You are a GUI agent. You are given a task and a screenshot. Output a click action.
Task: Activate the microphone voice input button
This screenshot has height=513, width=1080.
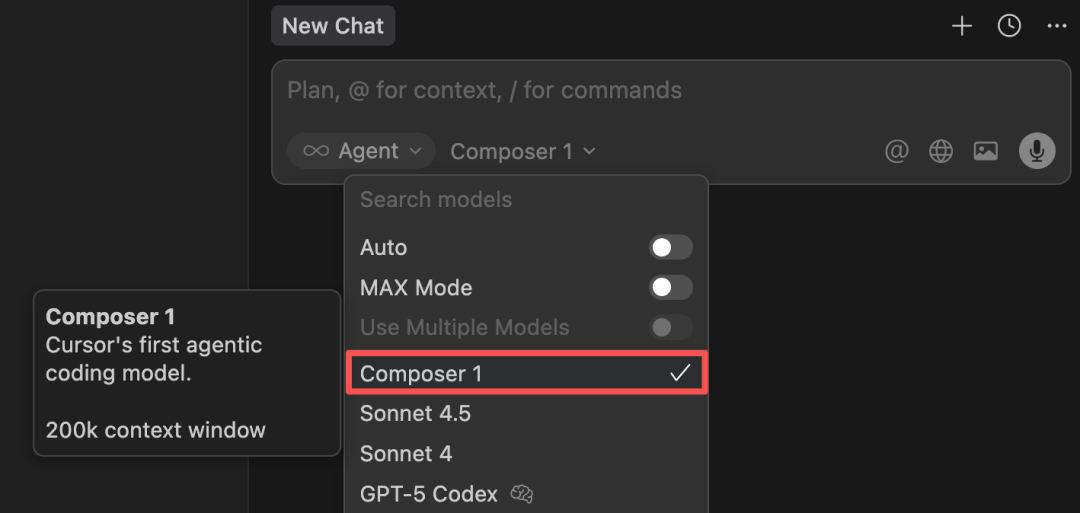tap(1037, 151)
